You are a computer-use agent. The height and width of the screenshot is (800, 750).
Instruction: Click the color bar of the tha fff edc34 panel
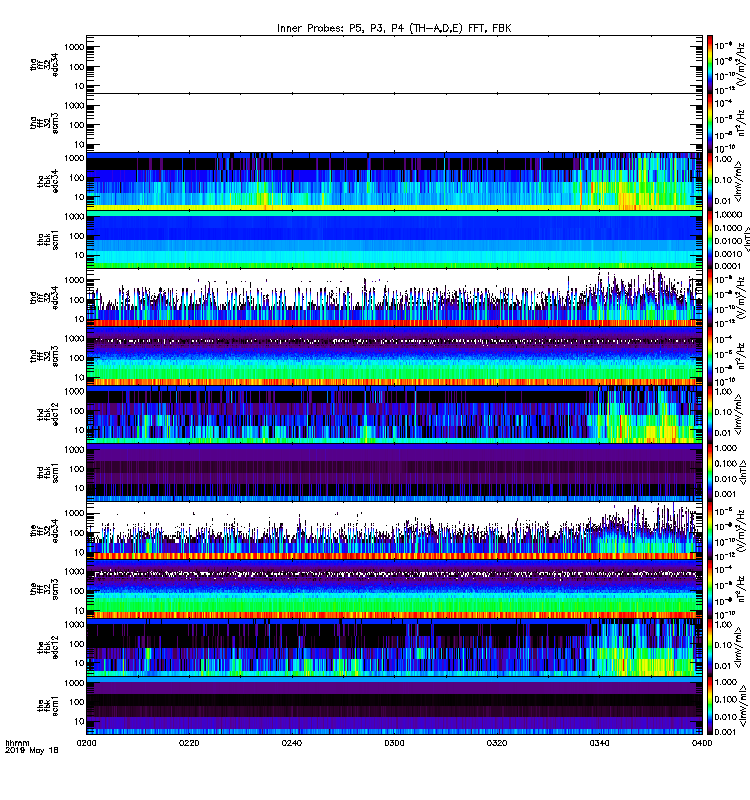[710, 64]
